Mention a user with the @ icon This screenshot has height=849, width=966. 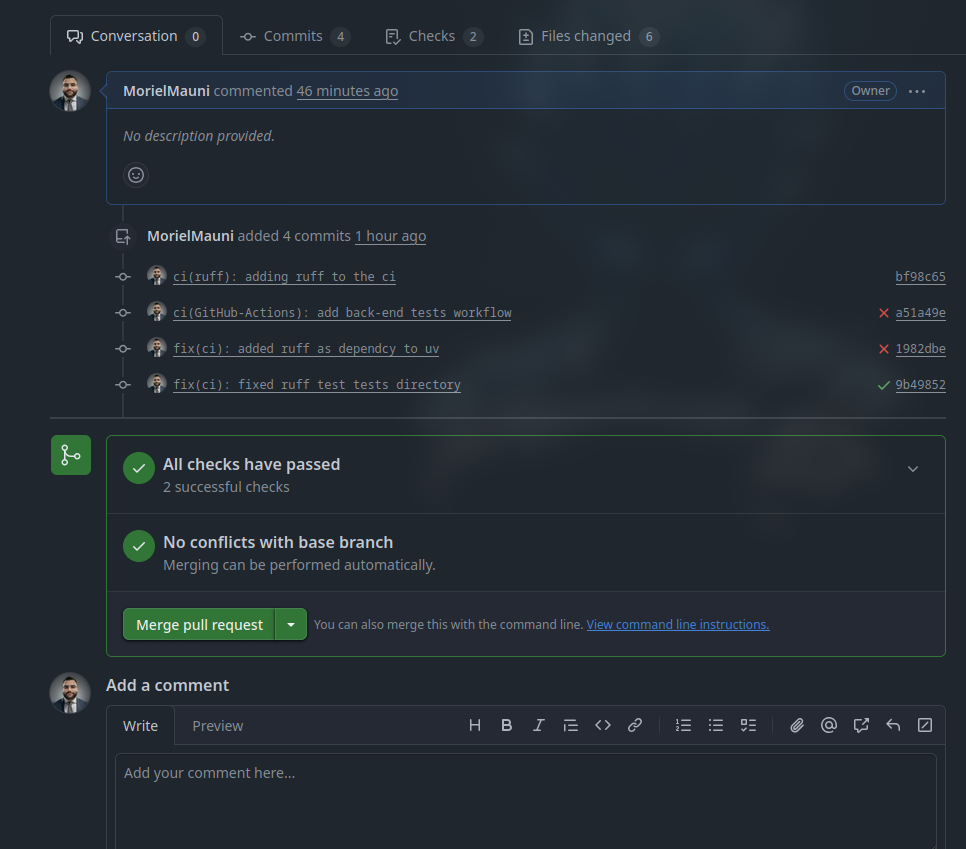click(x=829, y=726)
